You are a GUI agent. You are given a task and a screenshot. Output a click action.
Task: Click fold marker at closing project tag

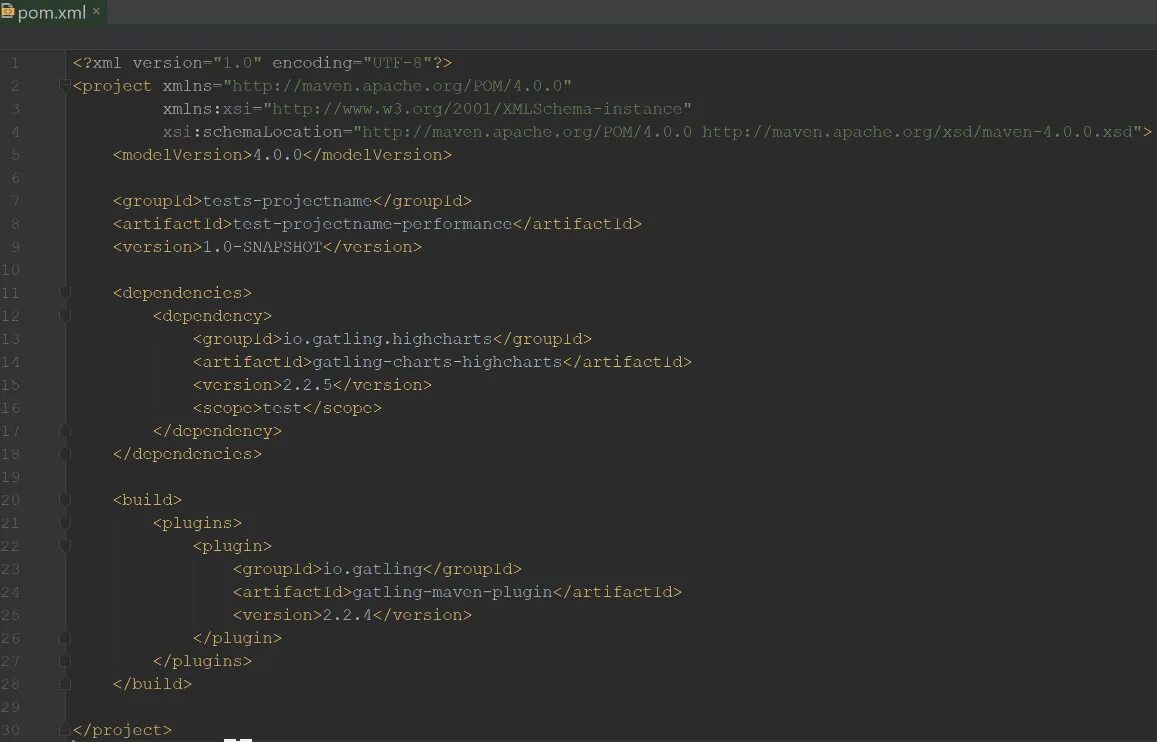click(65, 729)
